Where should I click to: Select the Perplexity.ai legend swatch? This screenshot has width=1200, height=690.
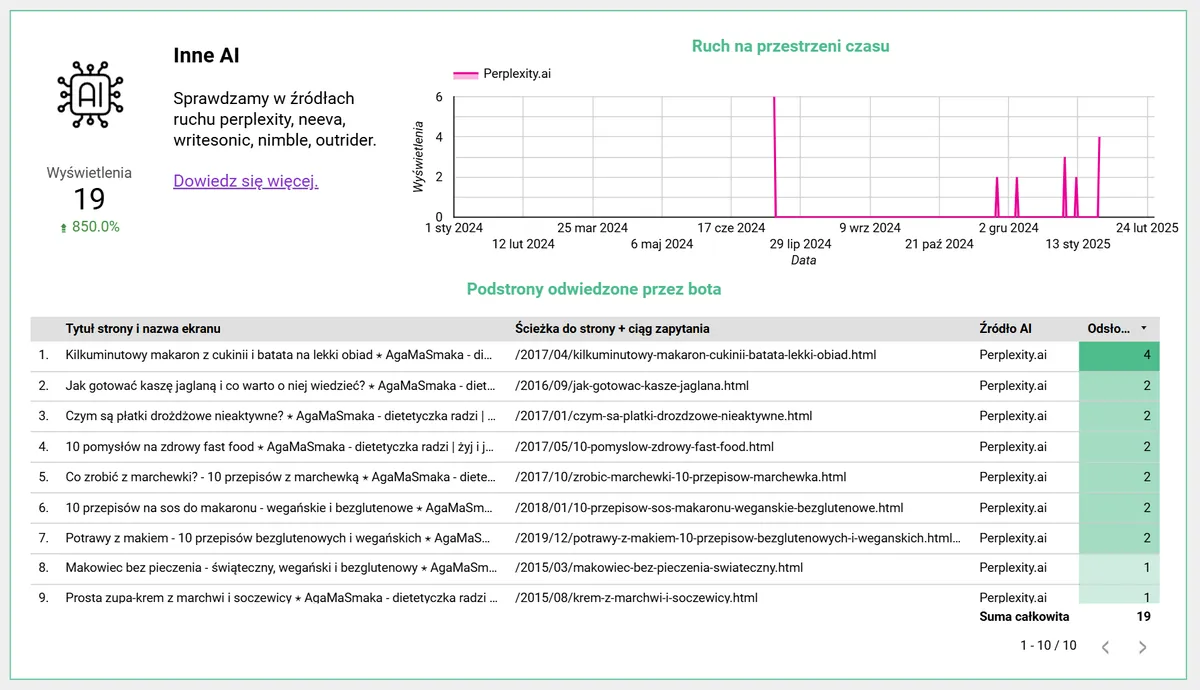point(466,74)
